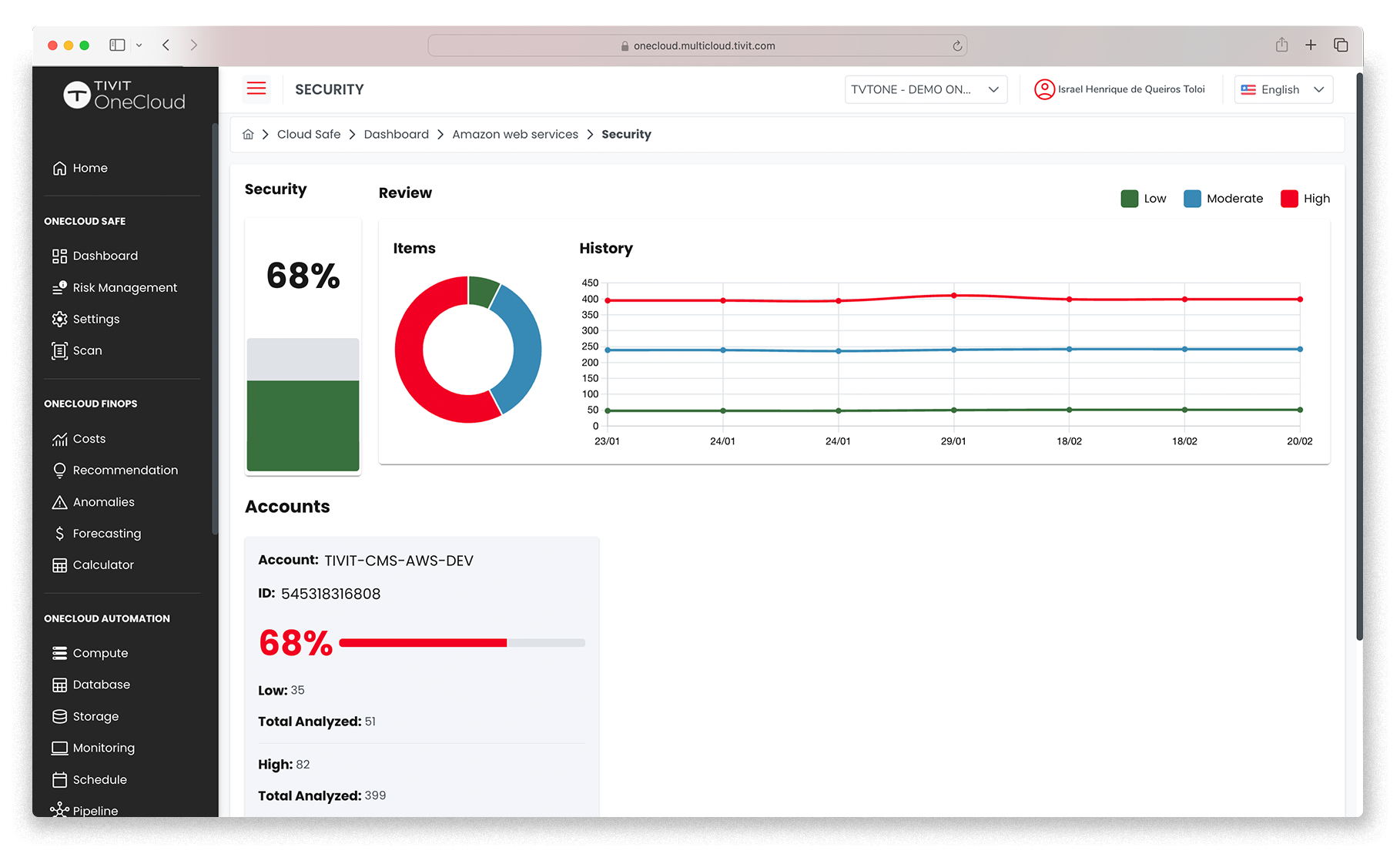Click the Risk Management icon

pyautogui.click(x=59, y=287)
